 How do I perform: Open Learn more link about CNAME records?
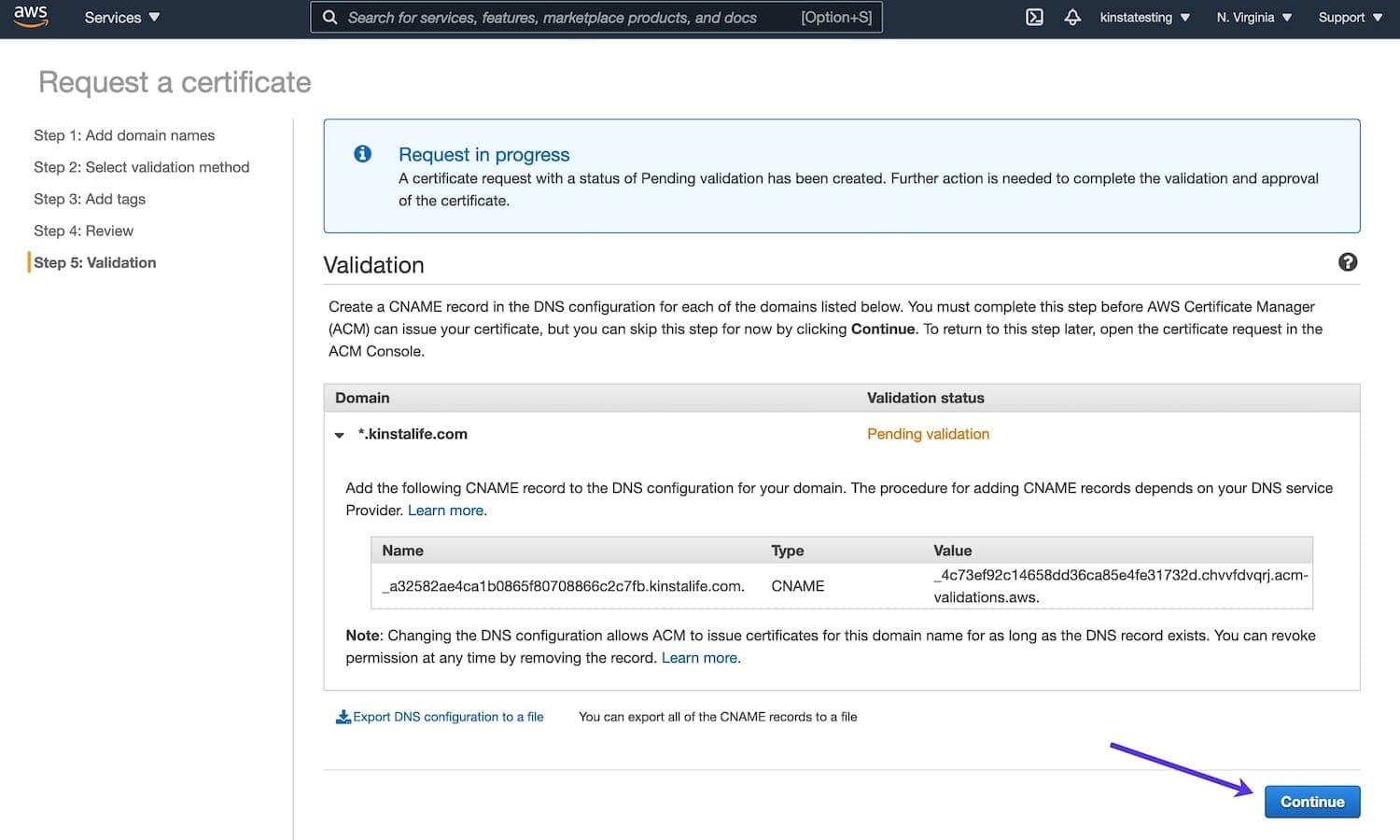click(x=446, y=510)
